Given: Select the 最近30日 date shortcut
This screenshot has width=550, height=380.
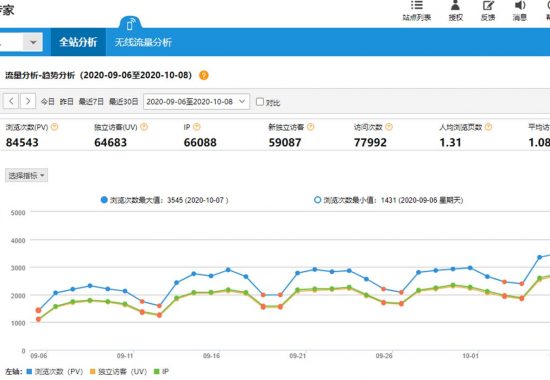Looking at the screenshot, I should [x=123, y=102].
